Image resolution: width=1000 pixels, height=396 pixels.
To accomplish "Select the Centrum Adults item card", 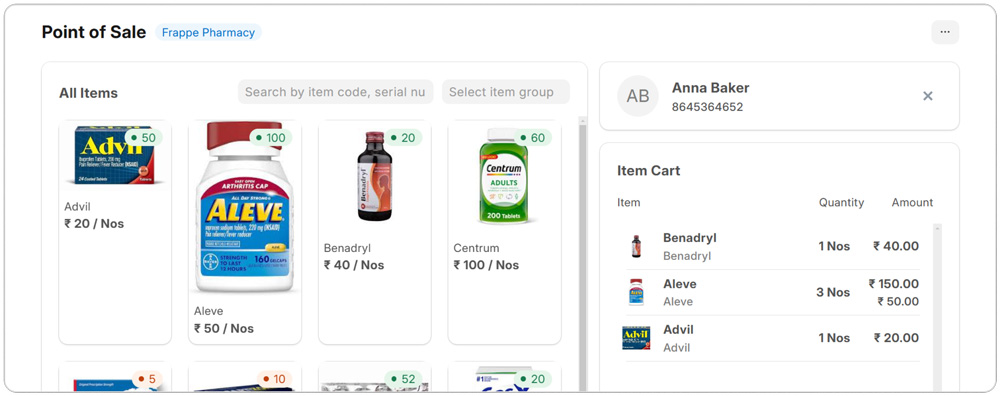I will click(x=504, y=232).
